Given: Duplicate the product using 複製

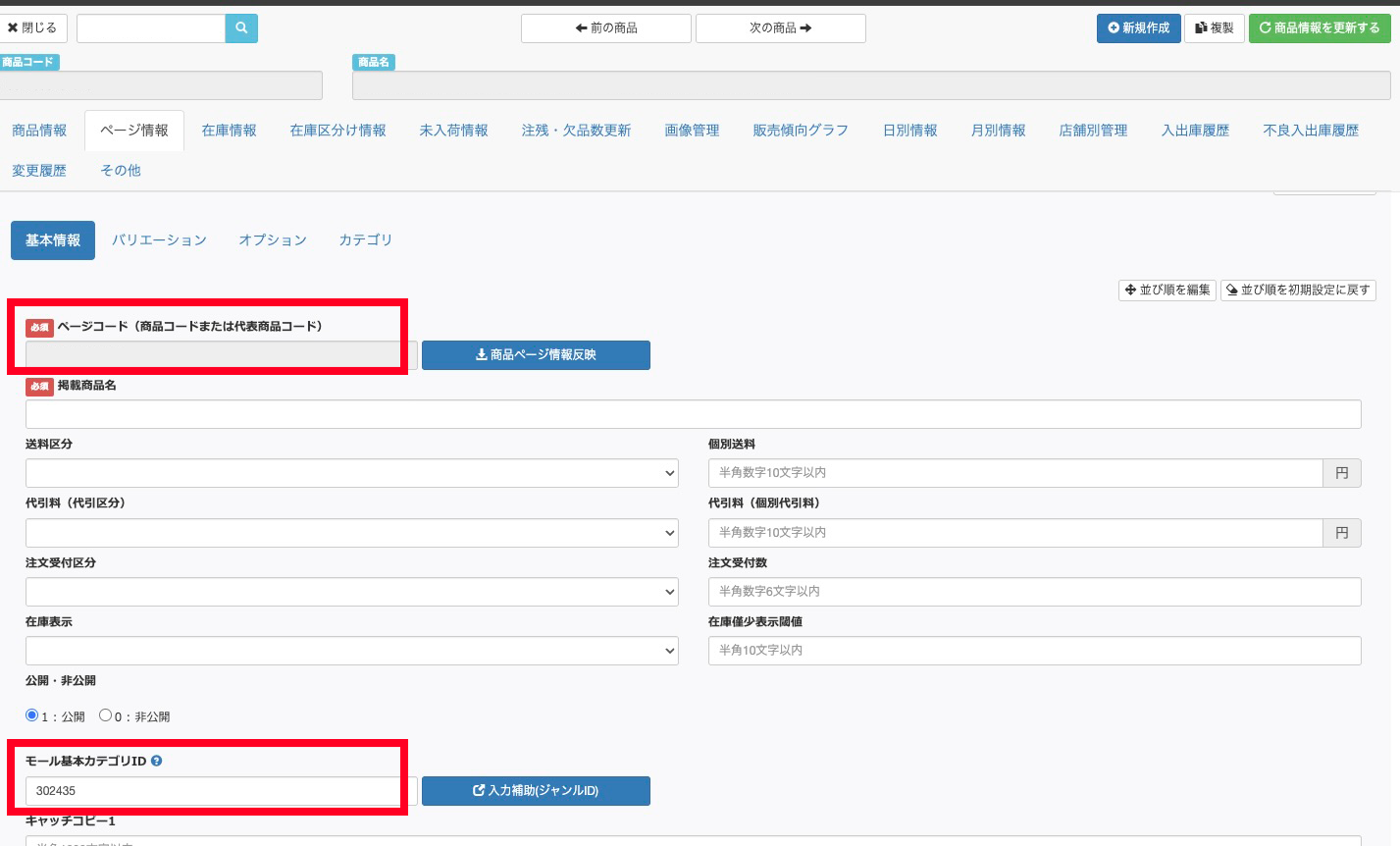Looking at the screenshot, I should click(x=1214, y=28).
